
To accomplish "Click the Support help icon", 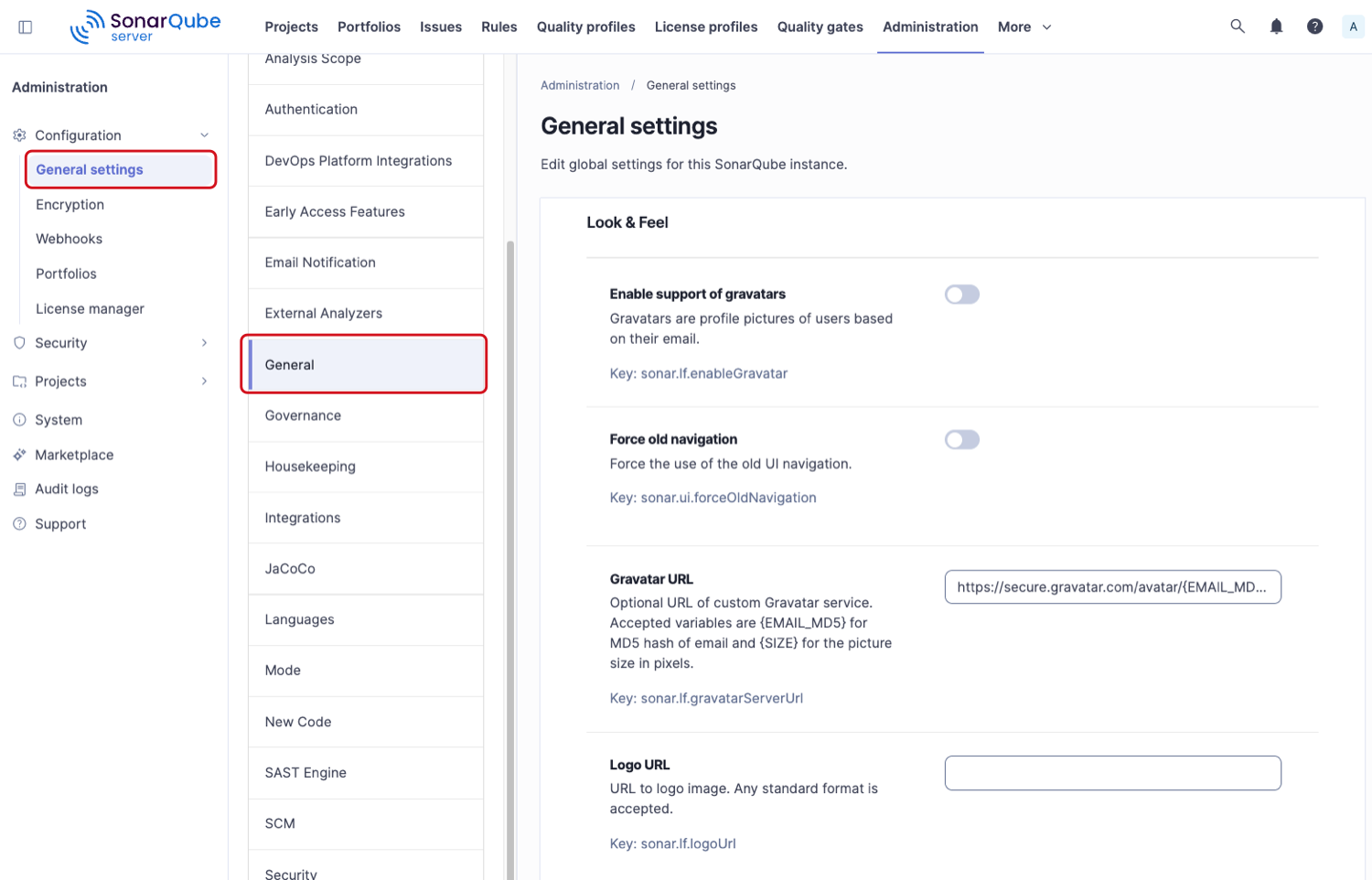I will (x=19, y=524).
